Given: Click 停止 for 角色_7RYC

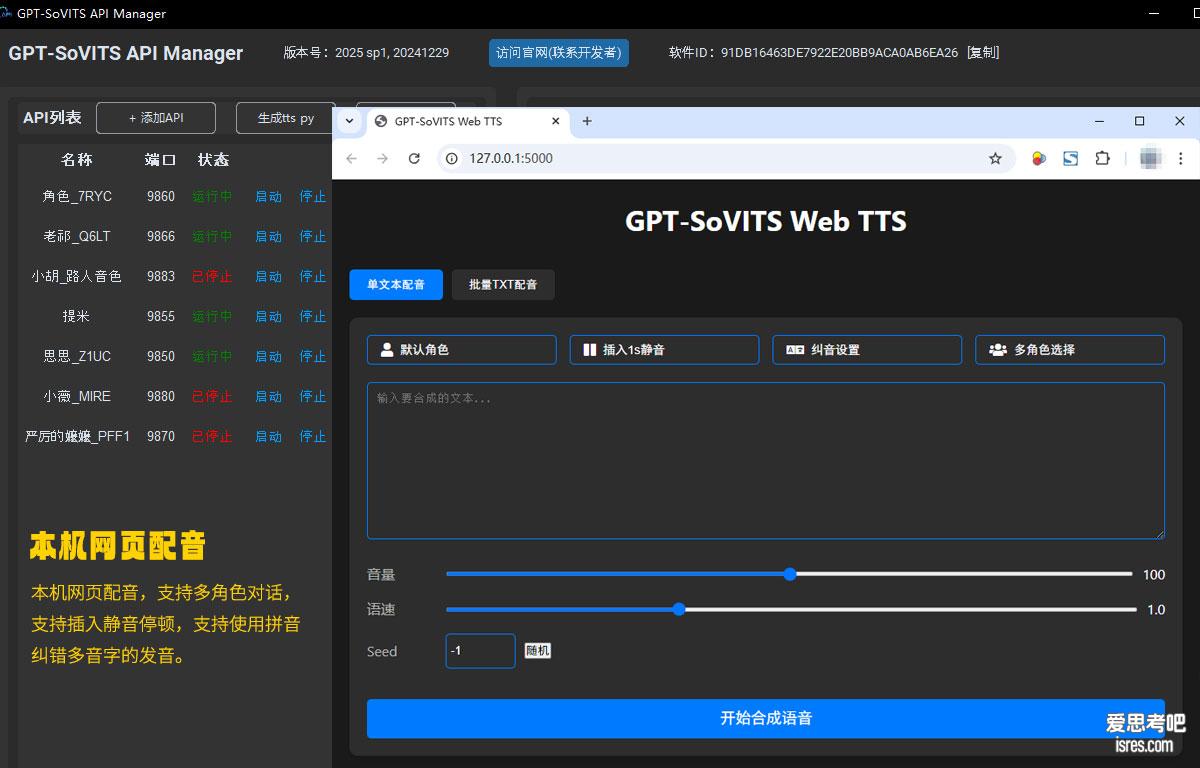Looking at the screenshot, I should 313,197.
